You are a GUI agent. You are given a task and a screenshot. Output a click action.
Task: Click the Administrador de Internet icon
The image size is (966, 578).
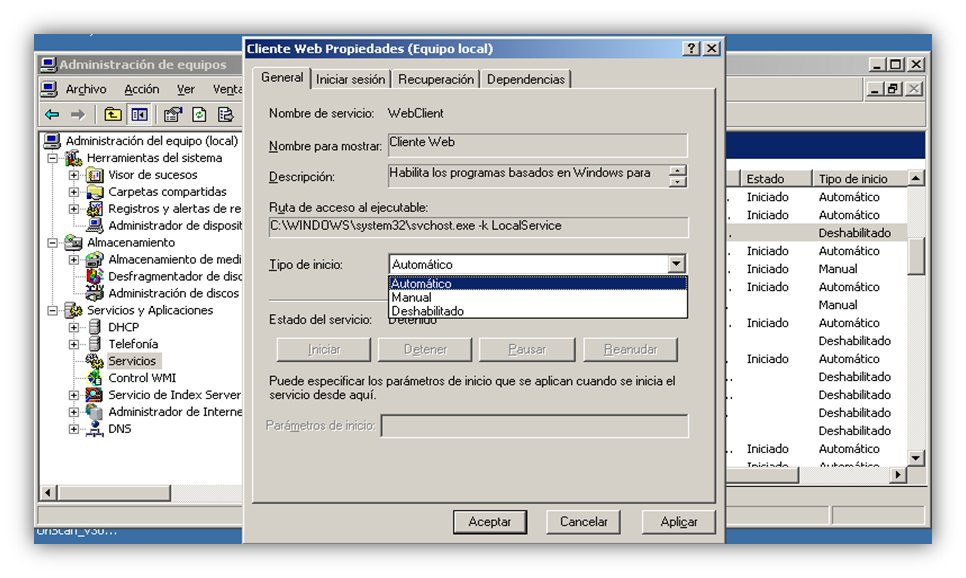tap(95, 412)
